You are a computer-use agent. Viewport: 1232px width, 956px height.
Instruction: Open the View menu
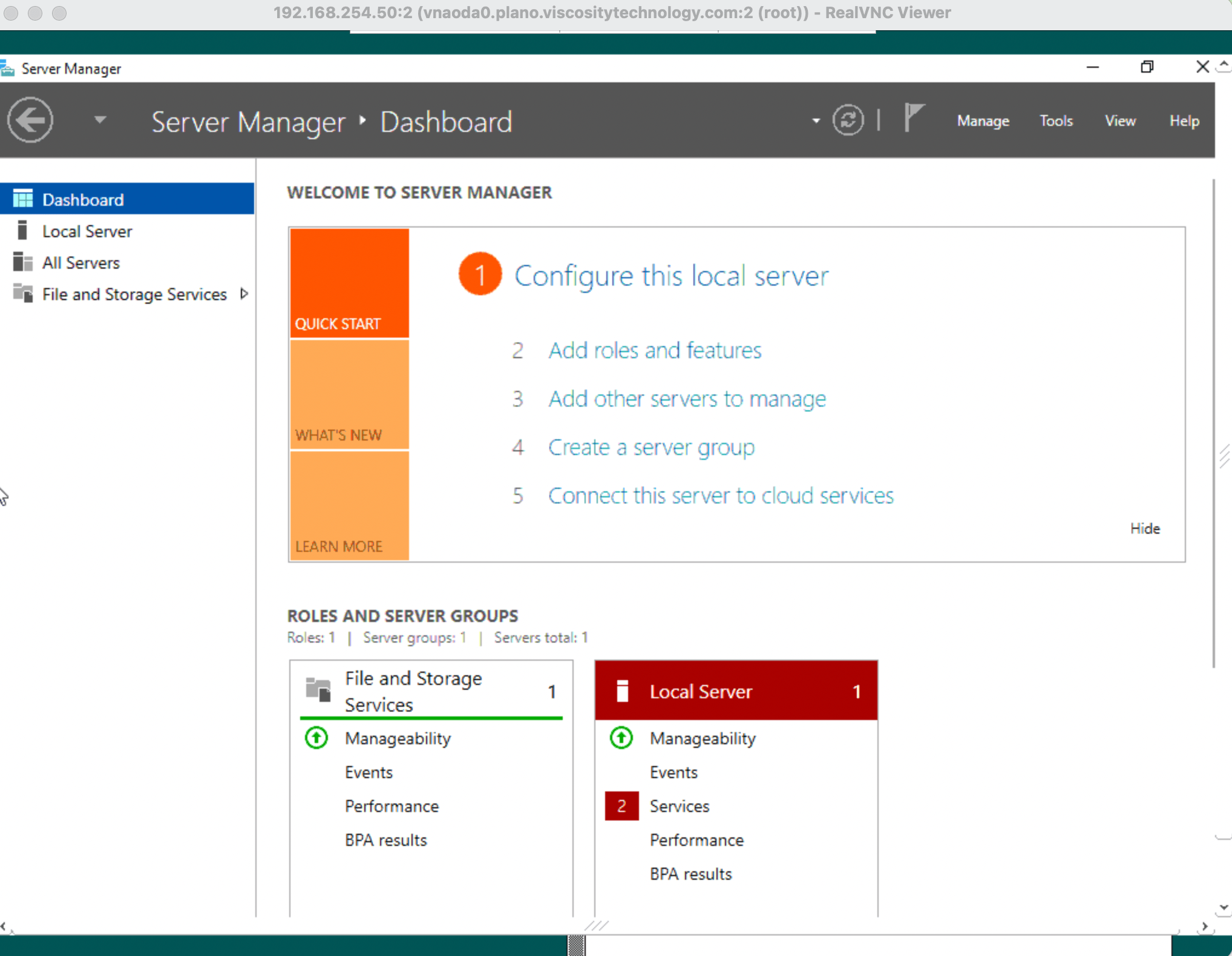(1120, 120)
